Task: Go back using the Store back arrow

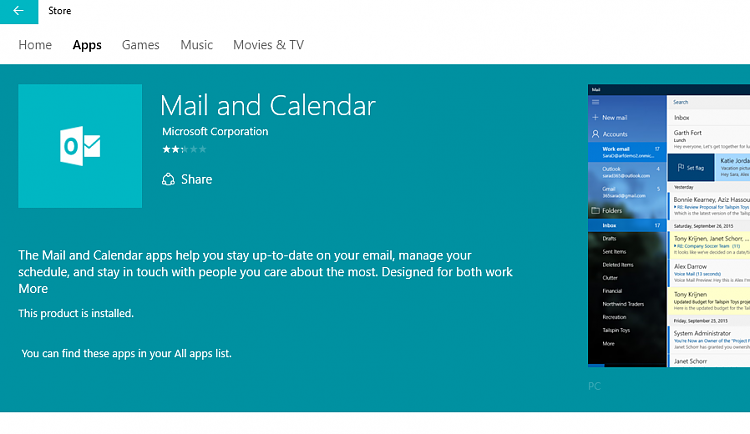Action: 19,11
